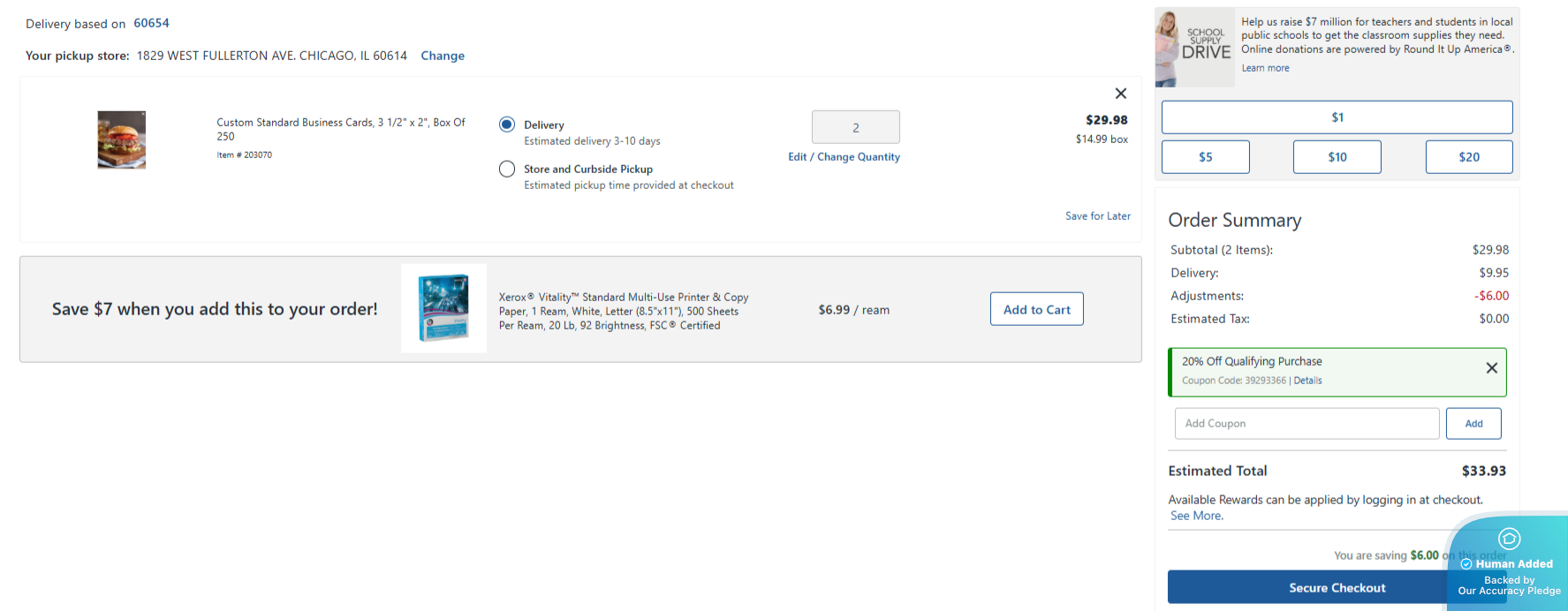Save the business cards for later
1568x611 pixels.
click(x=1097, y=216)
